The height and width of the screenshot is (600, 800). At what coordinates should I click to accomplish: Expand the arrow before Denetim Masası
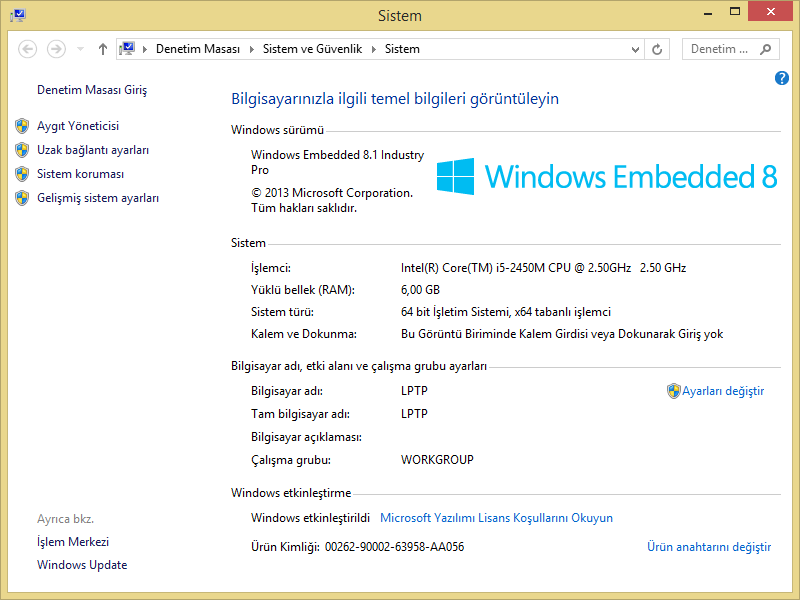pyautogui.click(x=145, y=49)
